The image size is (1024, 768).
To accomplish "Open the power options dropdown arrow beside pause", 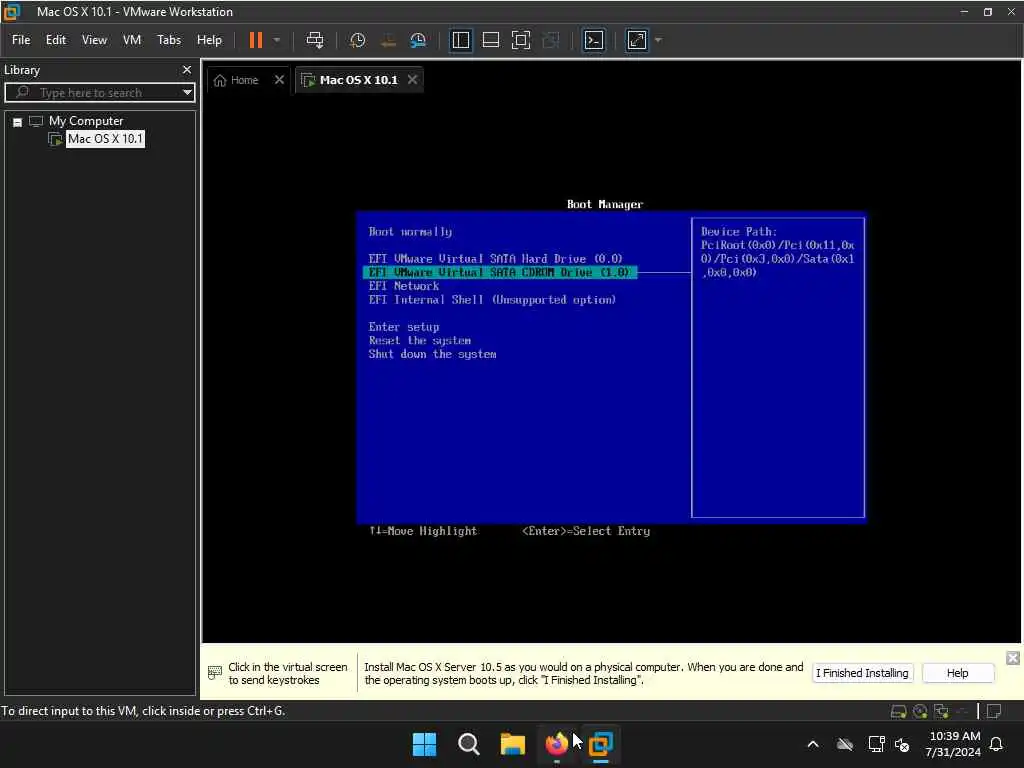I will coord(277,40).
